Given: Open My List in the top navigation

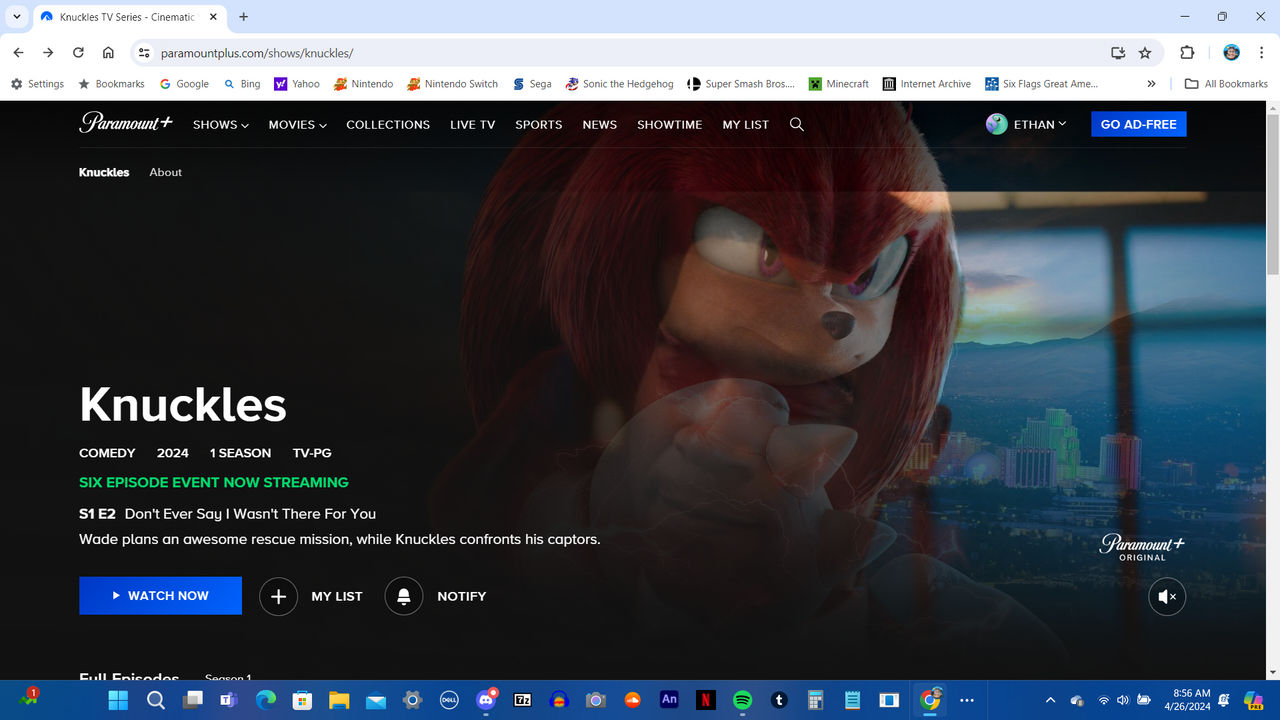Looking at the screenshot, I should tap(746, 125).
